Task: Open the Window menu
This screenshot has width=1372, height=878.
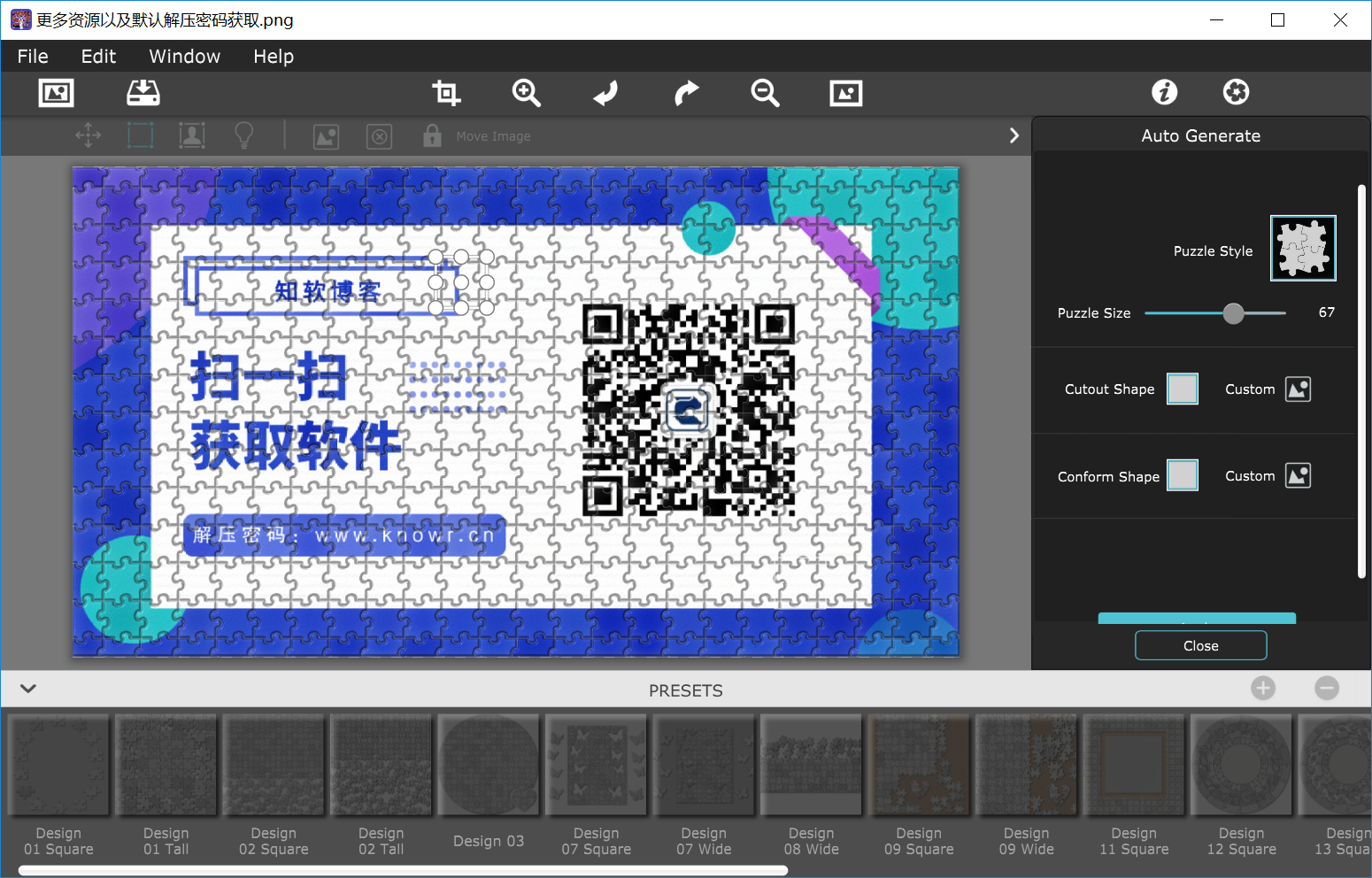Action: pyautogui.click(x=185, y=57)
